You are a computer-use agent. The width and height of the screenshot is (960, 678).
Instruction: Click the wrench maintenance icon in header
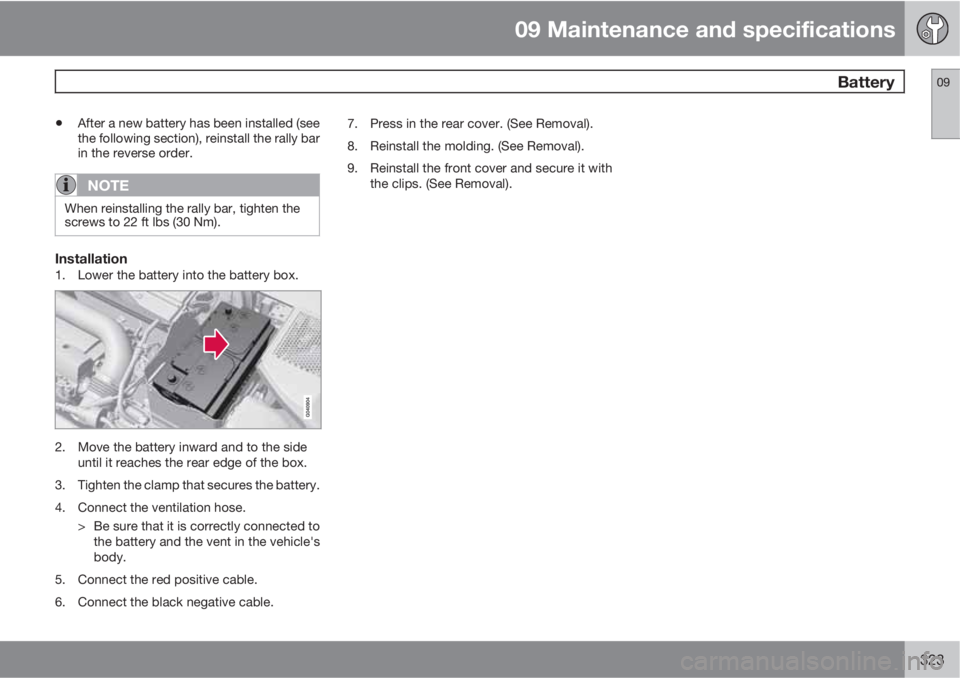(932, 29)
